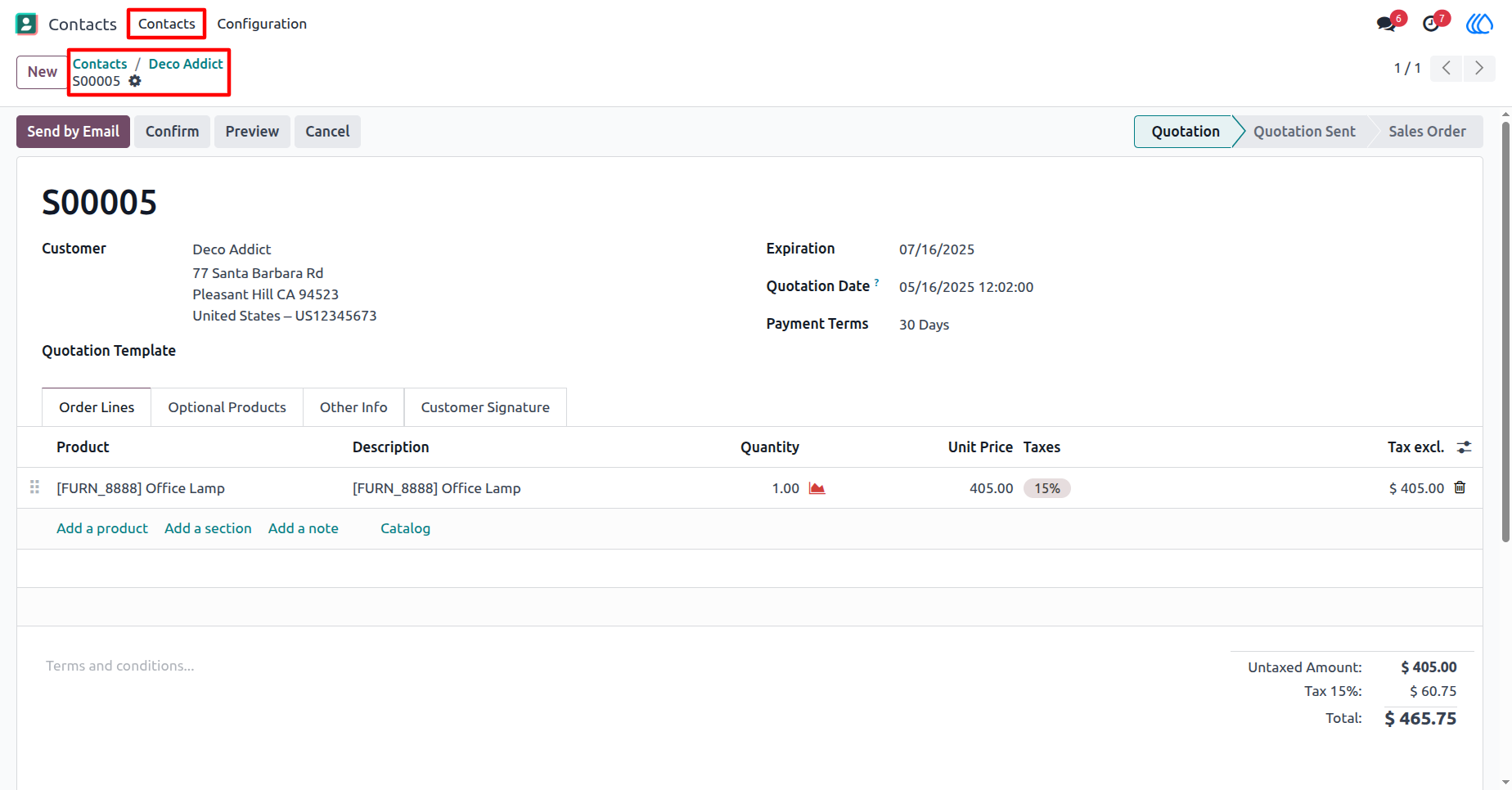Open the gear actions menu beside S00005

(135, 81)
